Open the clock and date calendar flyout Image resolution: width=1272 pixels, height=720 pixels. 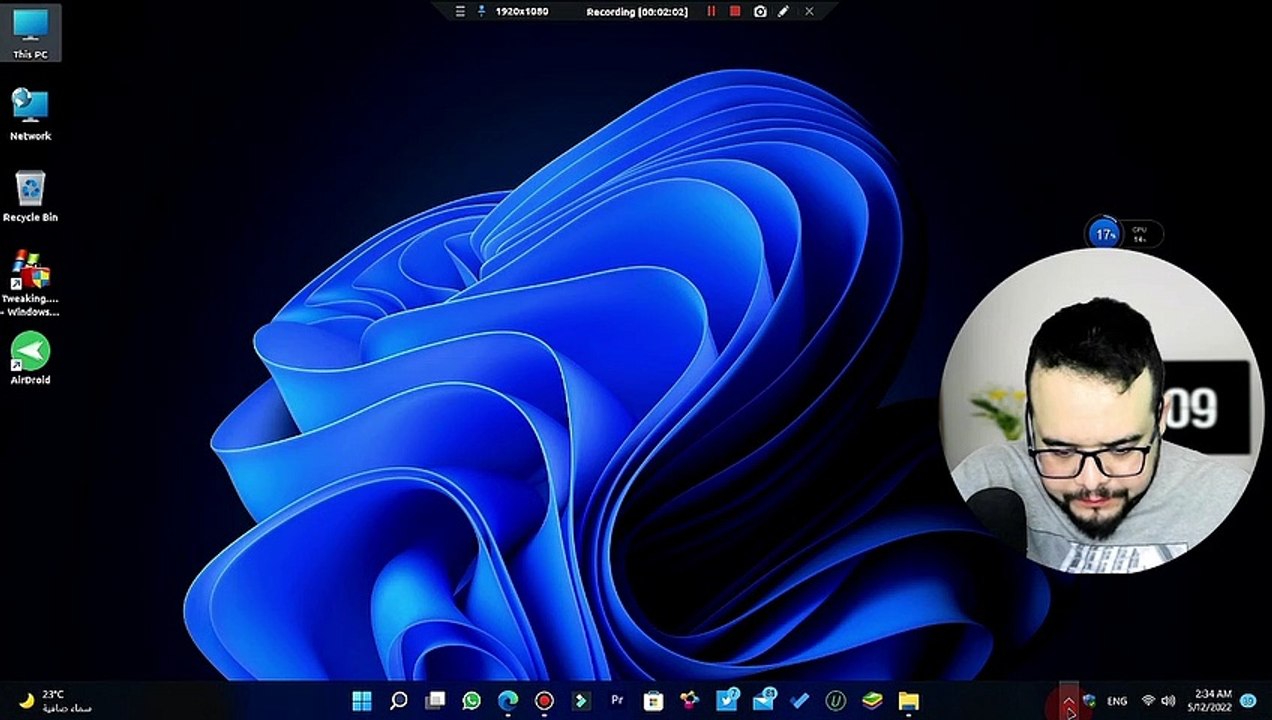coord(1212,700)
